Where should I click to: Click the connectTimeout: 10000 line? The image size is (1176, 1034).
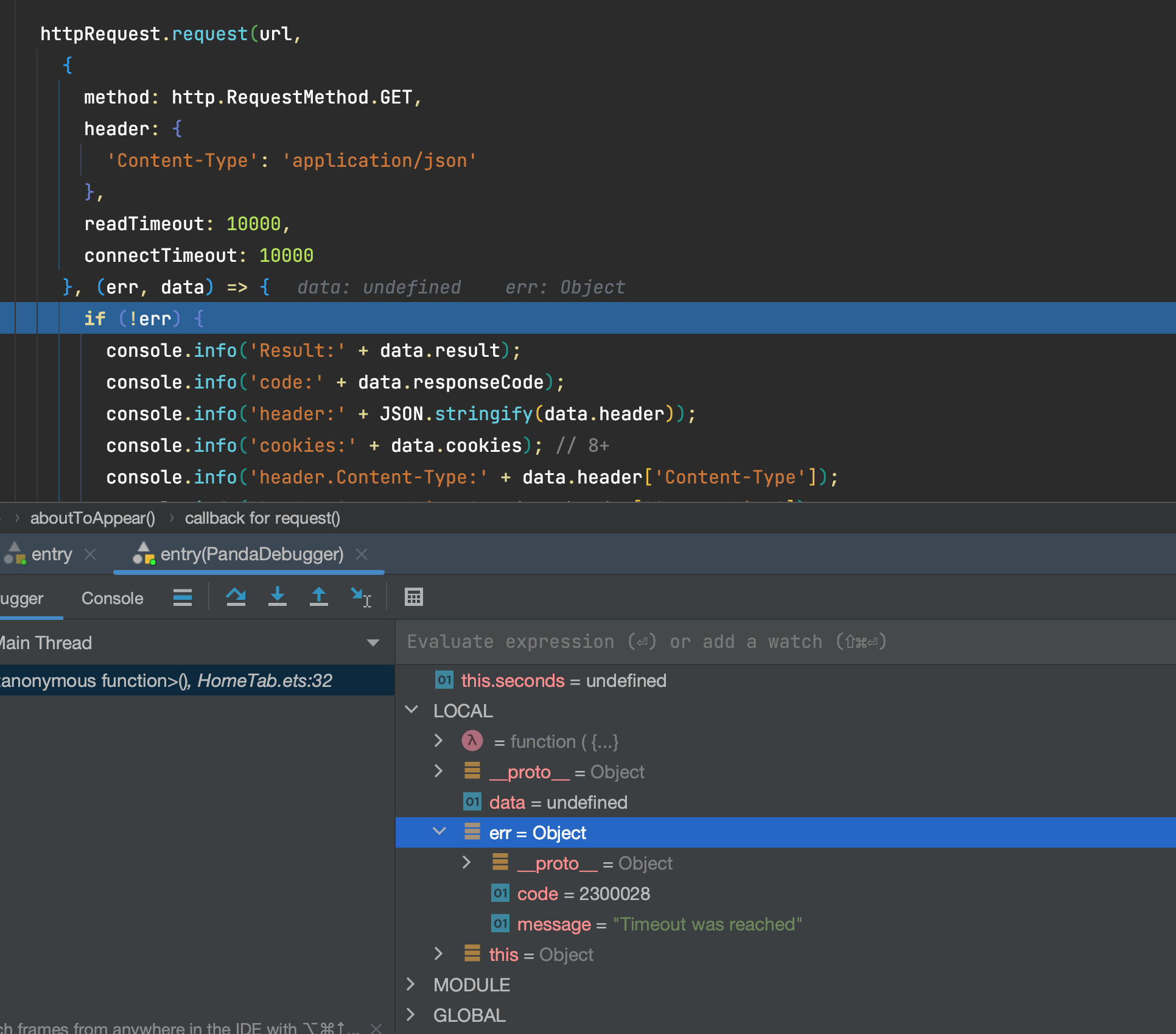pyautogui.click(x=198, y=255)
